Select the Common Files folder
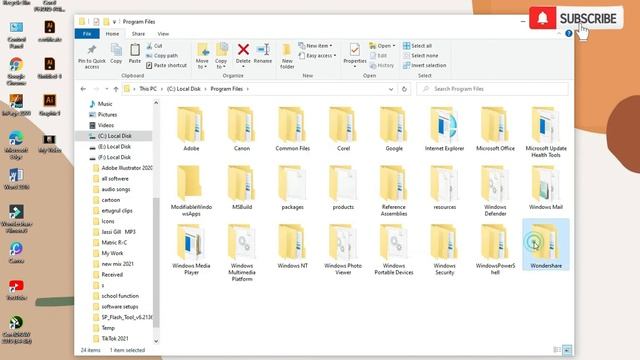This screenshot has width=640, height=360. click(x=292, y=129)
